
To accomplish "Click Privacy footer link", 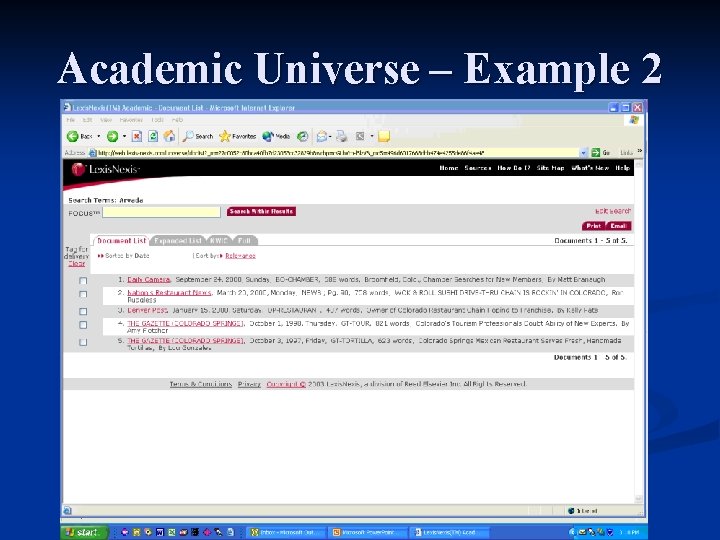I will click(249, 384).
